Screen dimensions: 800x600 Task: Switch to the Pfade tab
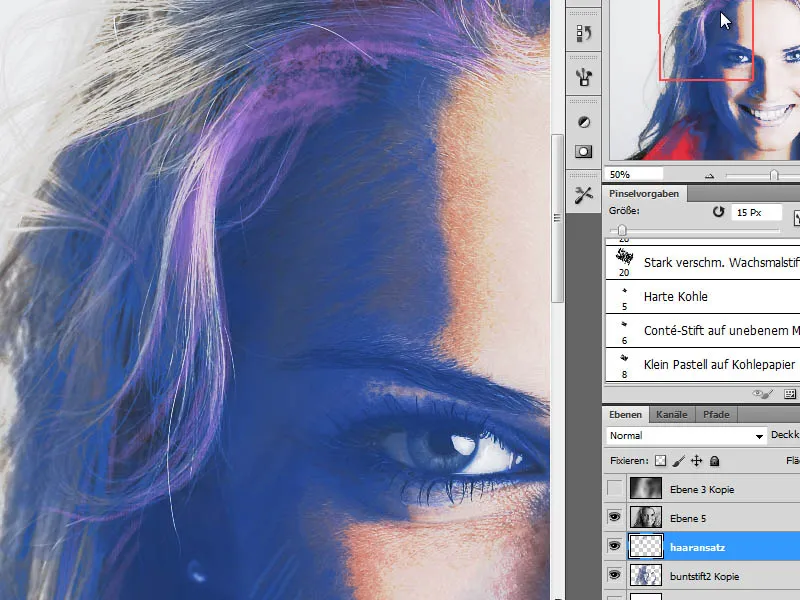point(716,414)
